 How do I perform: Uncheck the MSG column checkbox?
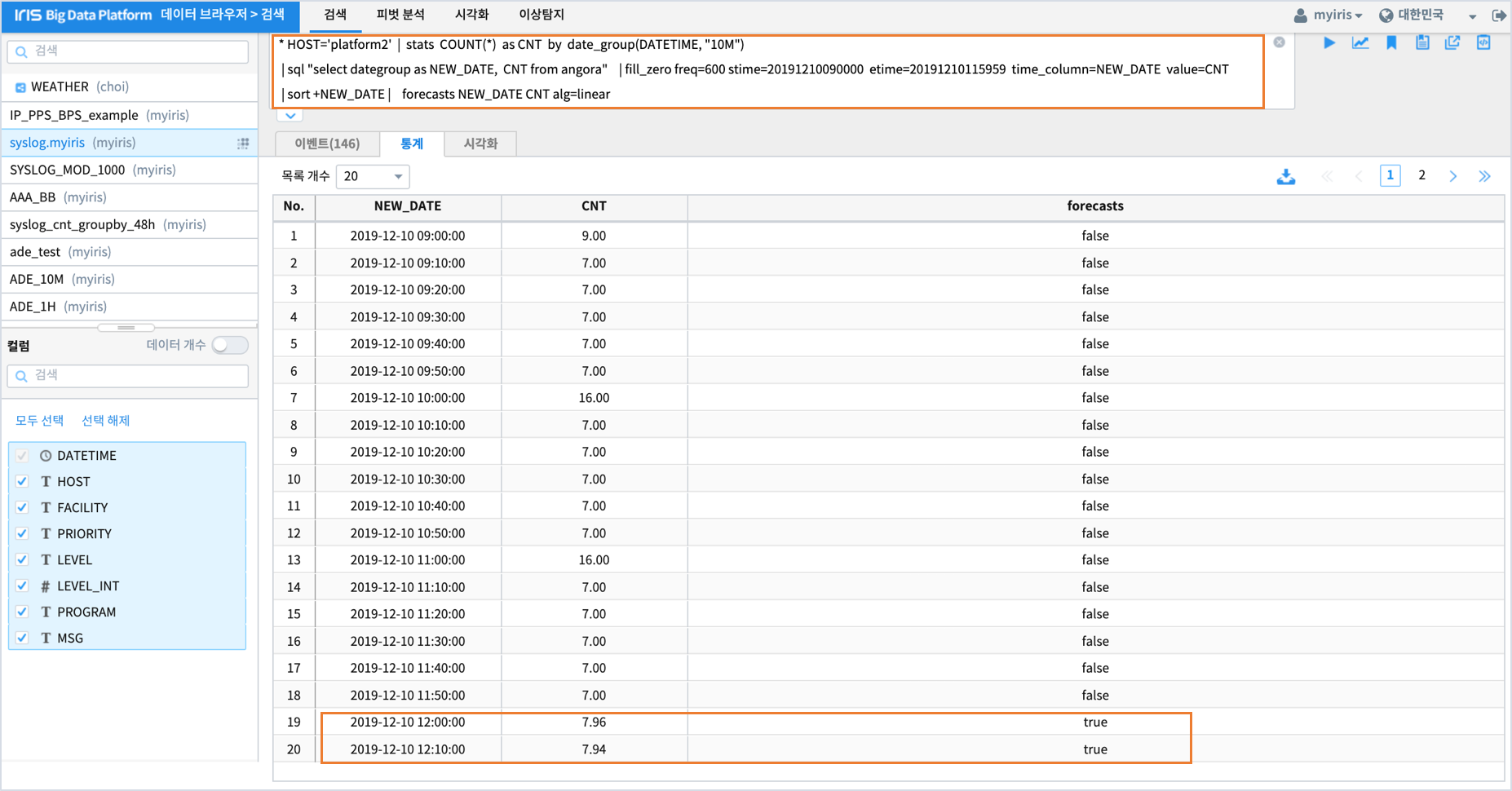pyautogui.click(x=22, y=638)
